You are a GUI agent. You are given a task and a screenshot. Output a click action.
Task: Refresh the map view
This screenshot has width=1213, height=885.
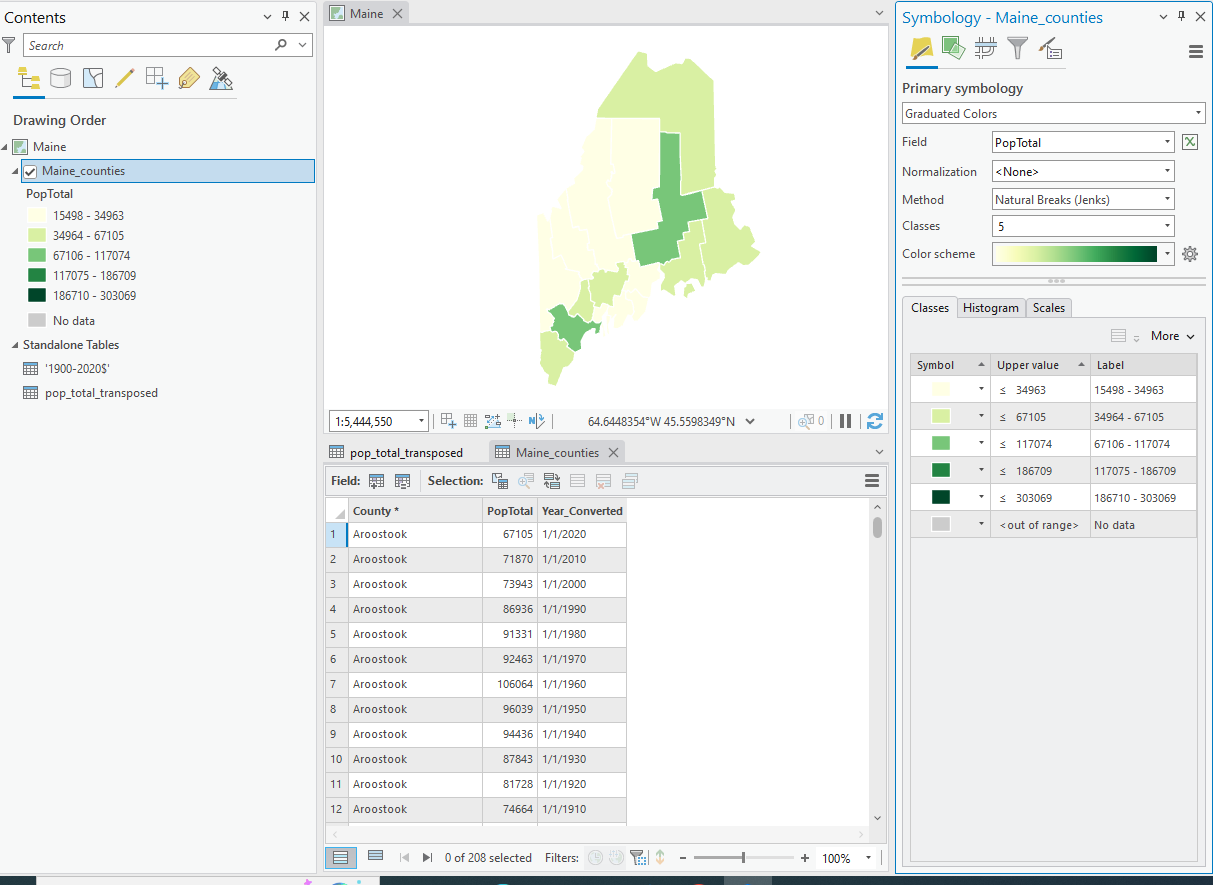875,421
